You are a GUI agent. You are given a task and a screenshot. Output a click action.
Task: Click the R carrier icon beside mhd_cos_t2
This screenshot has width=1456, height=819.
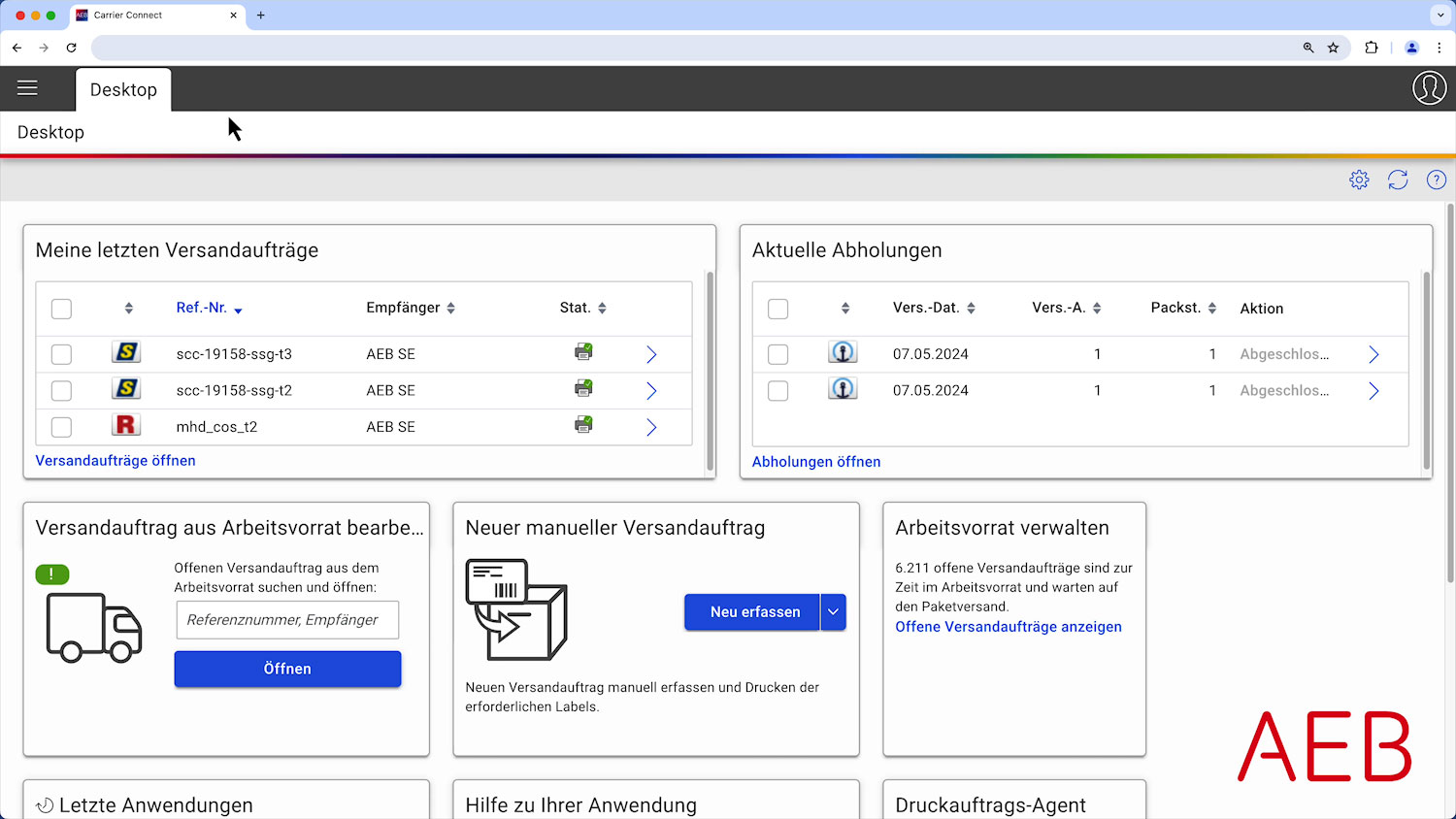coord(126,426)
